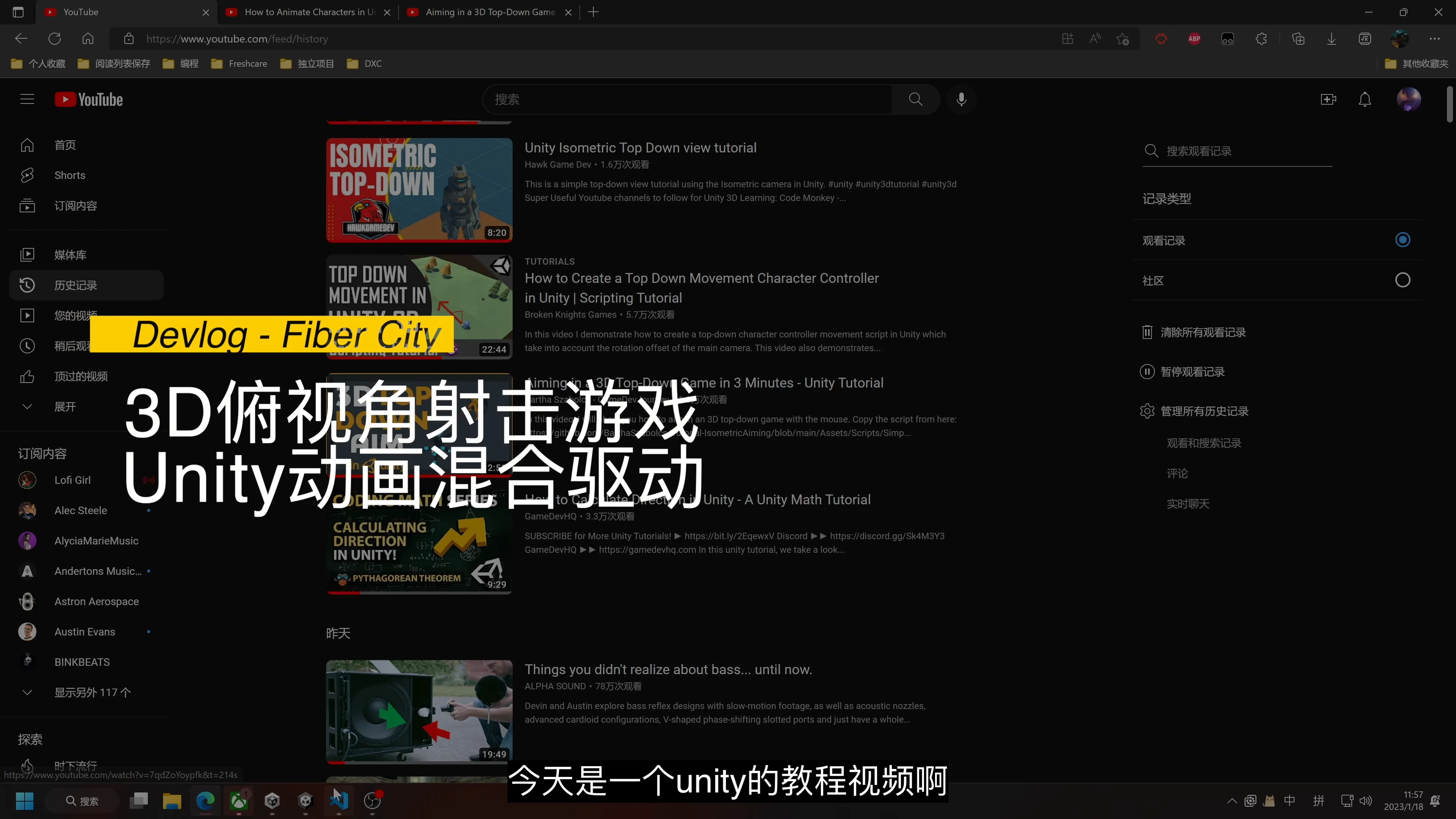The height and width of the screenshot is (819, 1456).
Task: Click the trash icon to clear watch history
Action: click(x=1147, y=333)
